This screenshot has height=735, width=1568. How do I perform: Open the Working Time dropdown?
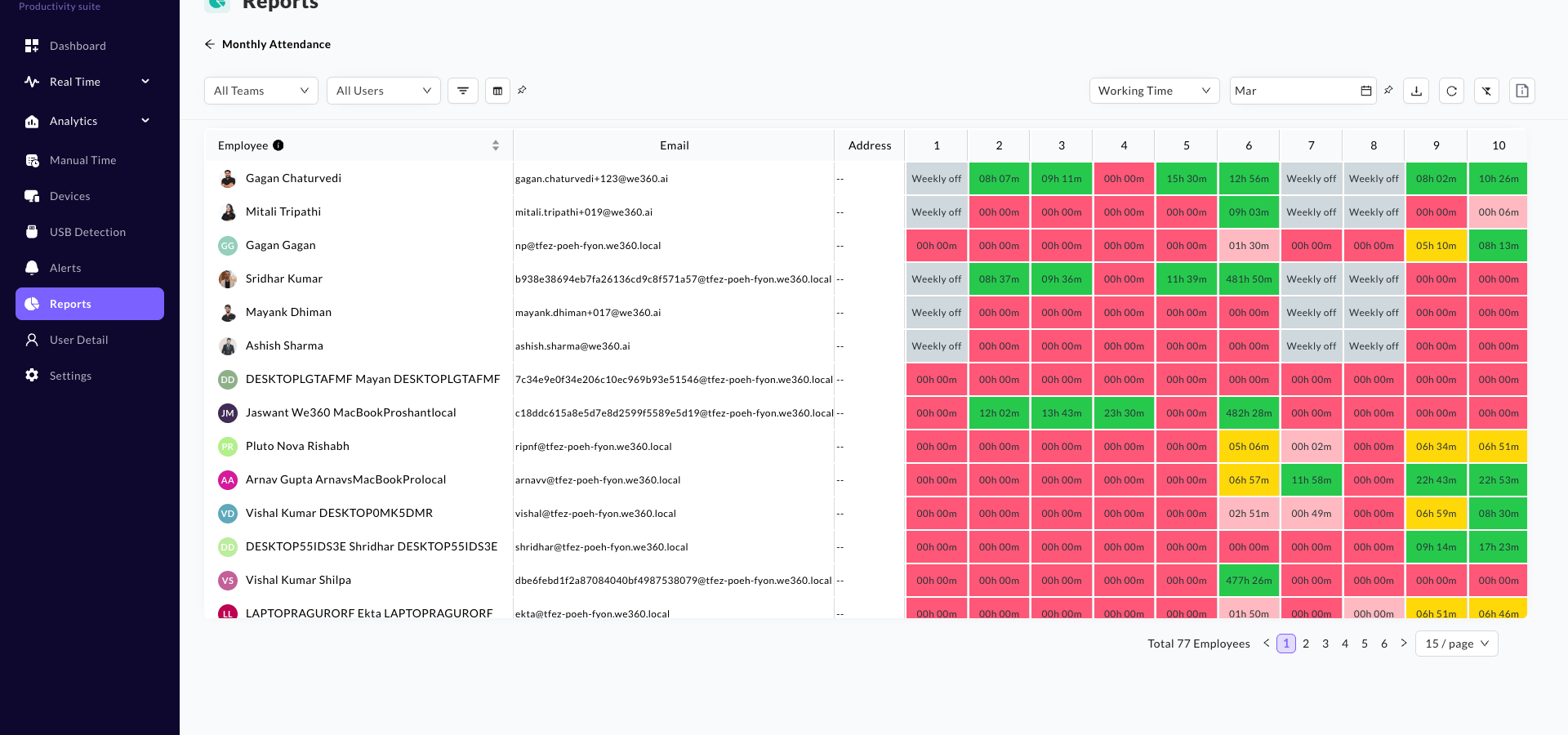pos(1155,91)
